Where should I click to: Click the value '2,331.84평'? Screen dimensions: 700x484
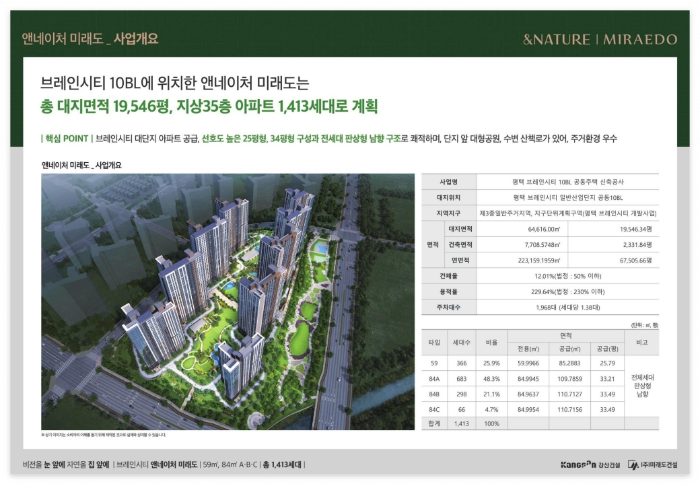637,245
